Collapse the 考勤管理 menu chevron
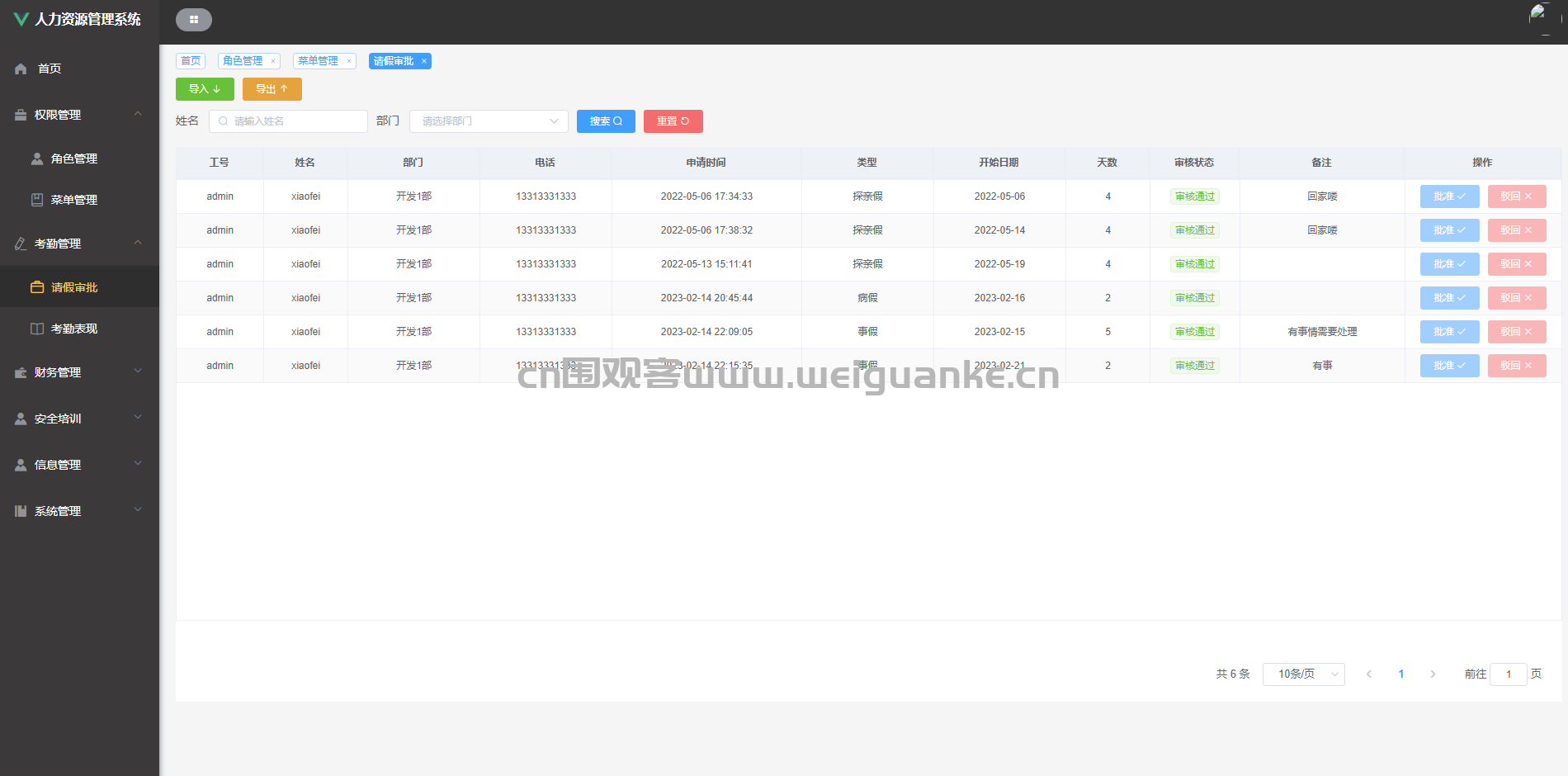1568x776 pixels. coord(138,243)
